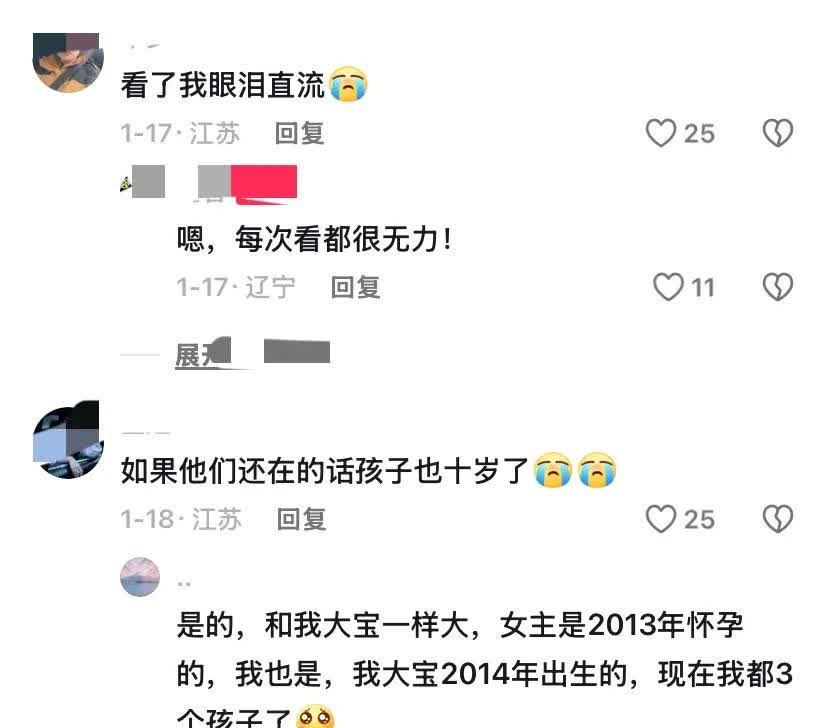The width and height of the screenshot is (828, 728).
Task: Open the reply text 嗯，每次看都很无力
Action: pos(315,239)
